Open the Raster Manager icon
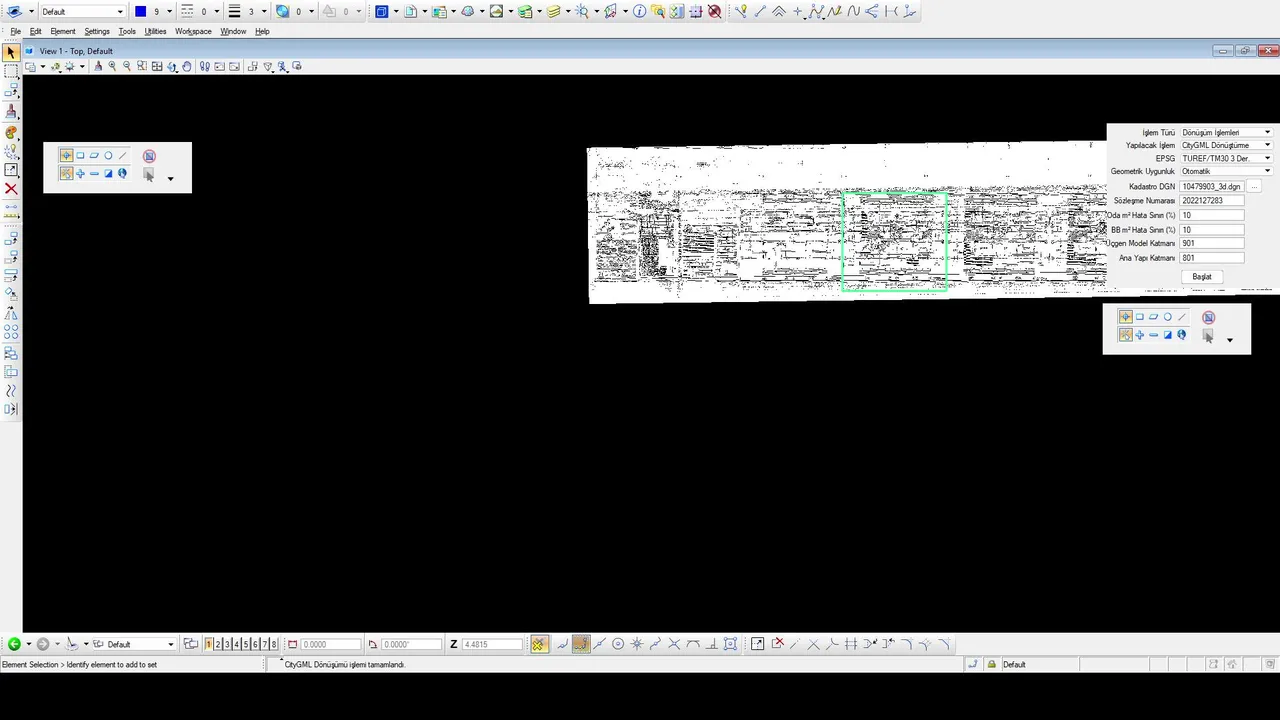The image size is (1280, 720). point(439,12)
